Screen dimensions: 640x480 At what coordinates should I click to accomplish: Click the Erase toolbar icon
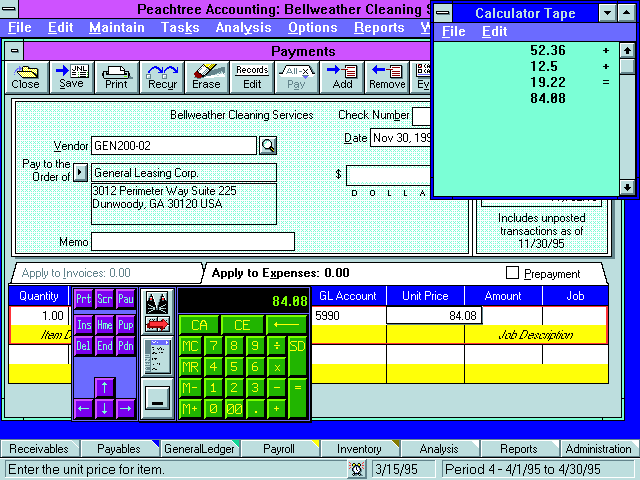pyautogui.click(x=206, y=77)
